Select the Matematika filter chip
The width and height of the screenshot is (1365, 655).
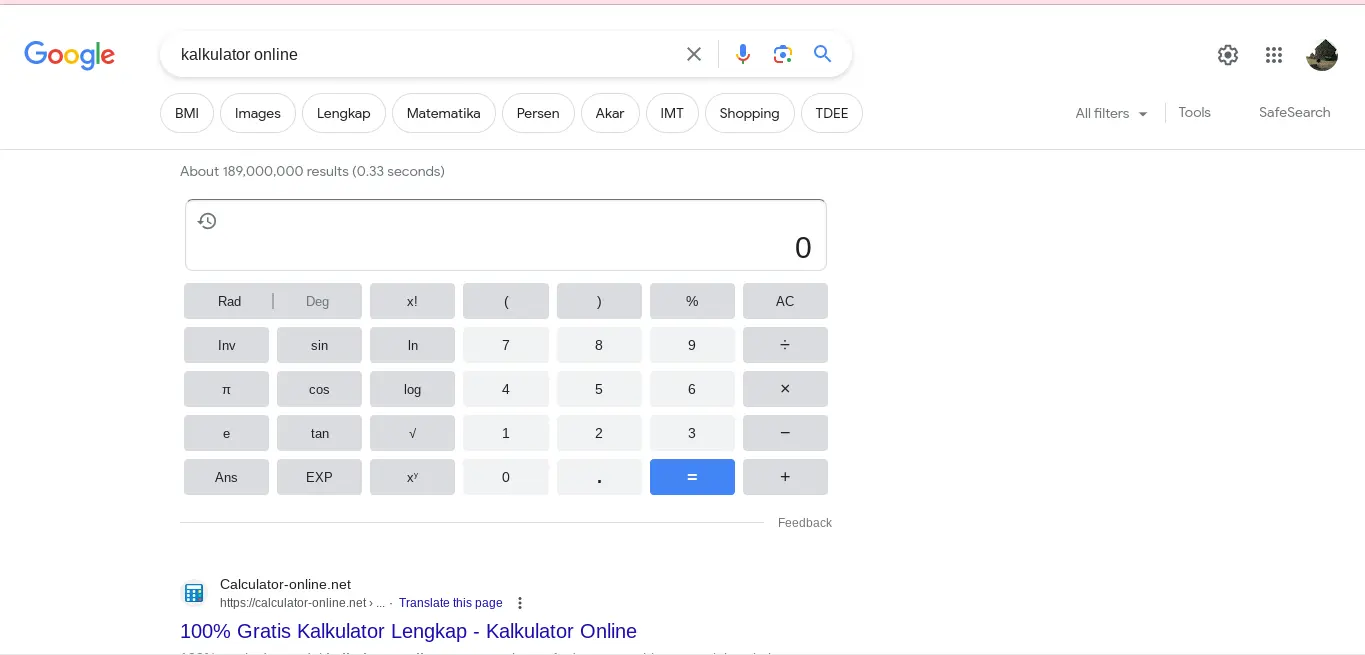[443, 113]
